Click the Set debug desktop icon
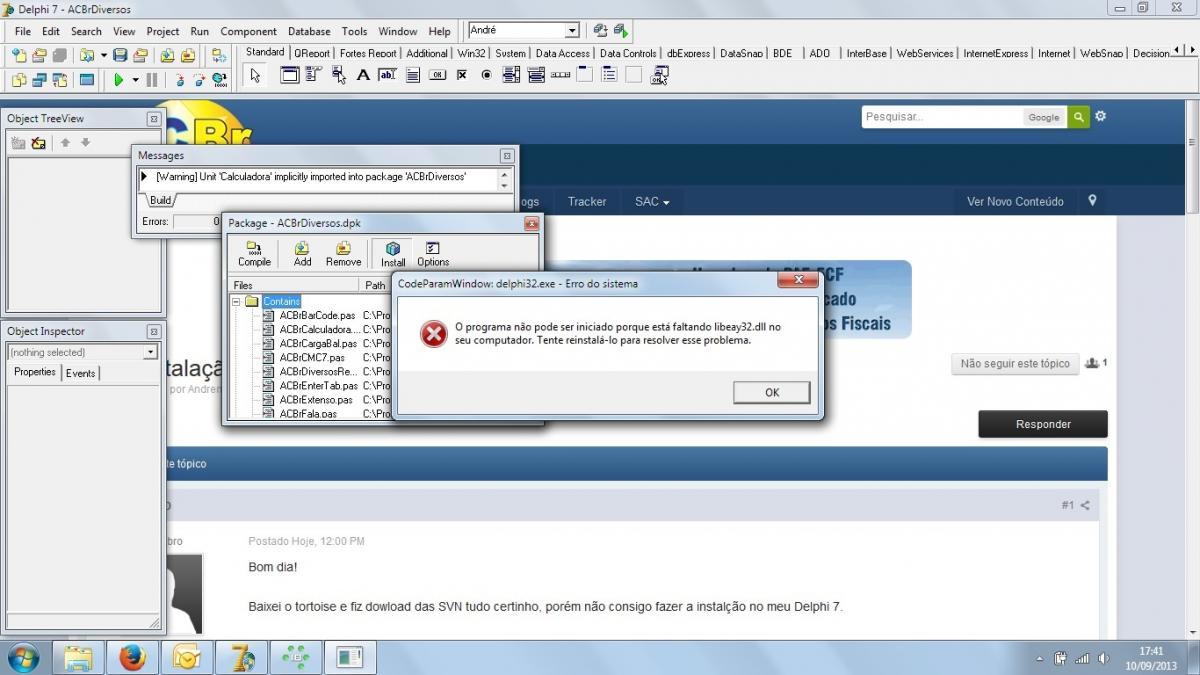The image size is (1200, 675). point(621,31)
